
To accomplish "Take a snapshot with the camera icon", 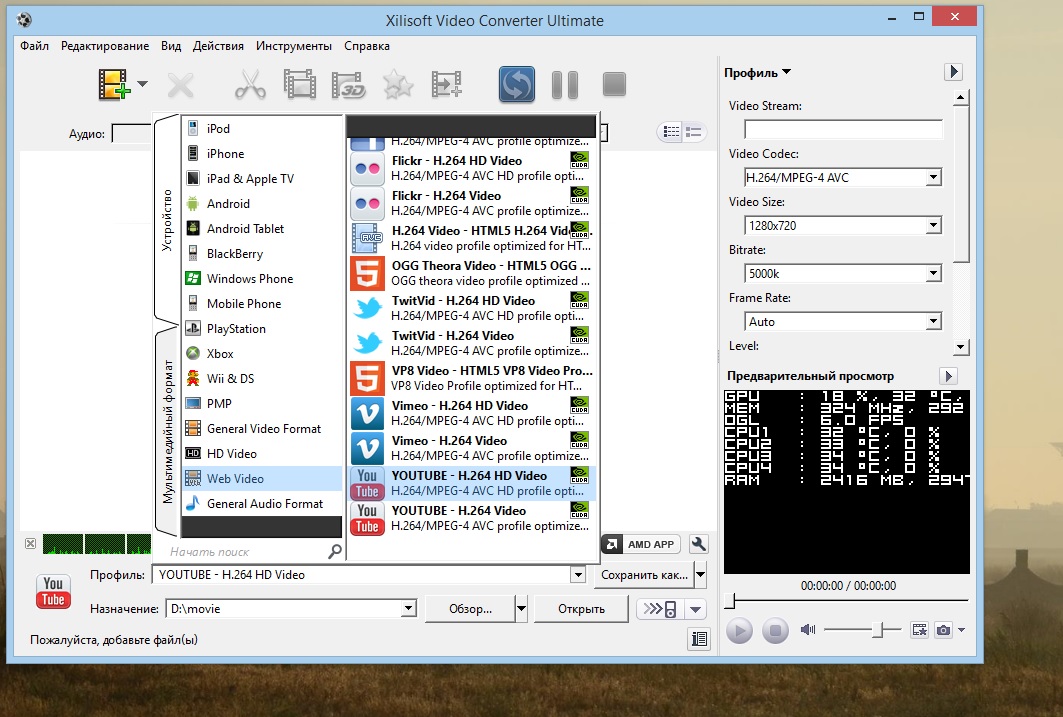I will click(x=943, y=630).
